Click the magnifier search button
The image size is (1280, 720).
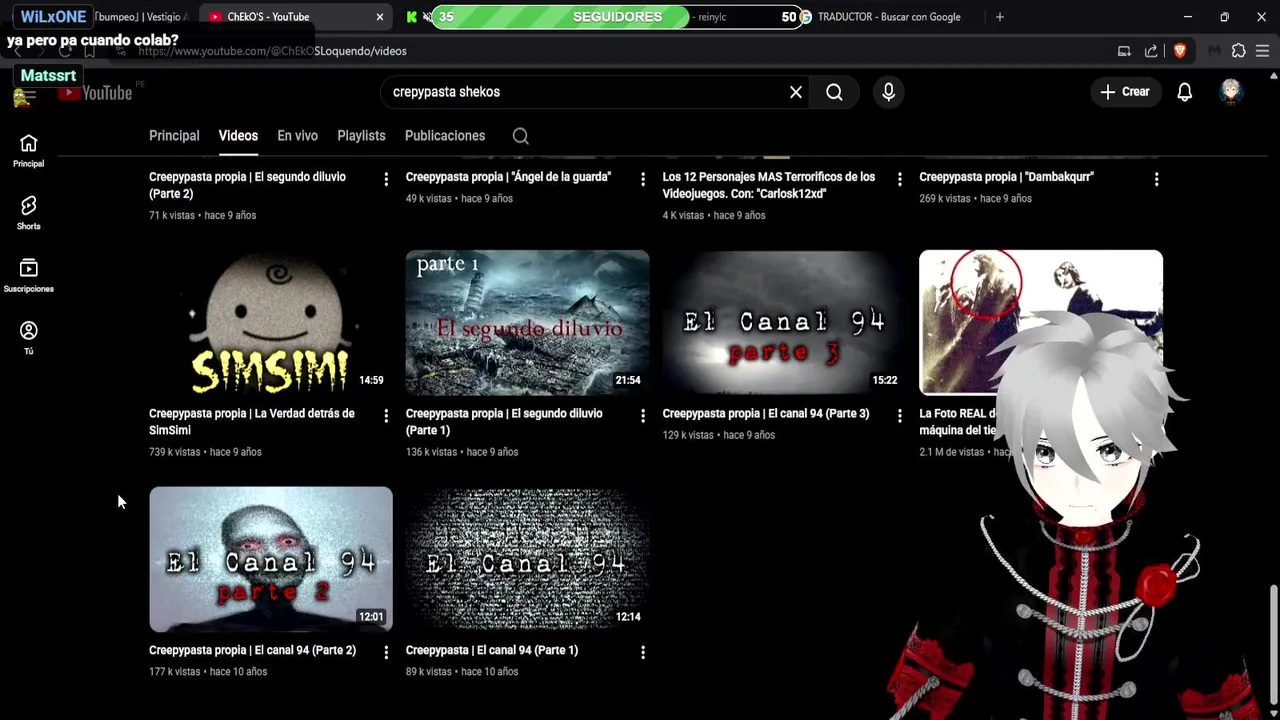(834, 92)
